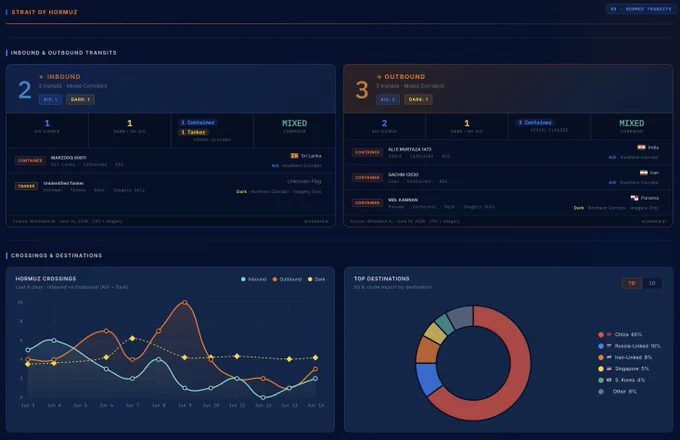Click the China flag in legend
Image resolution: width=680 pixels, height=440 pixels.
[x=609, y=334]
